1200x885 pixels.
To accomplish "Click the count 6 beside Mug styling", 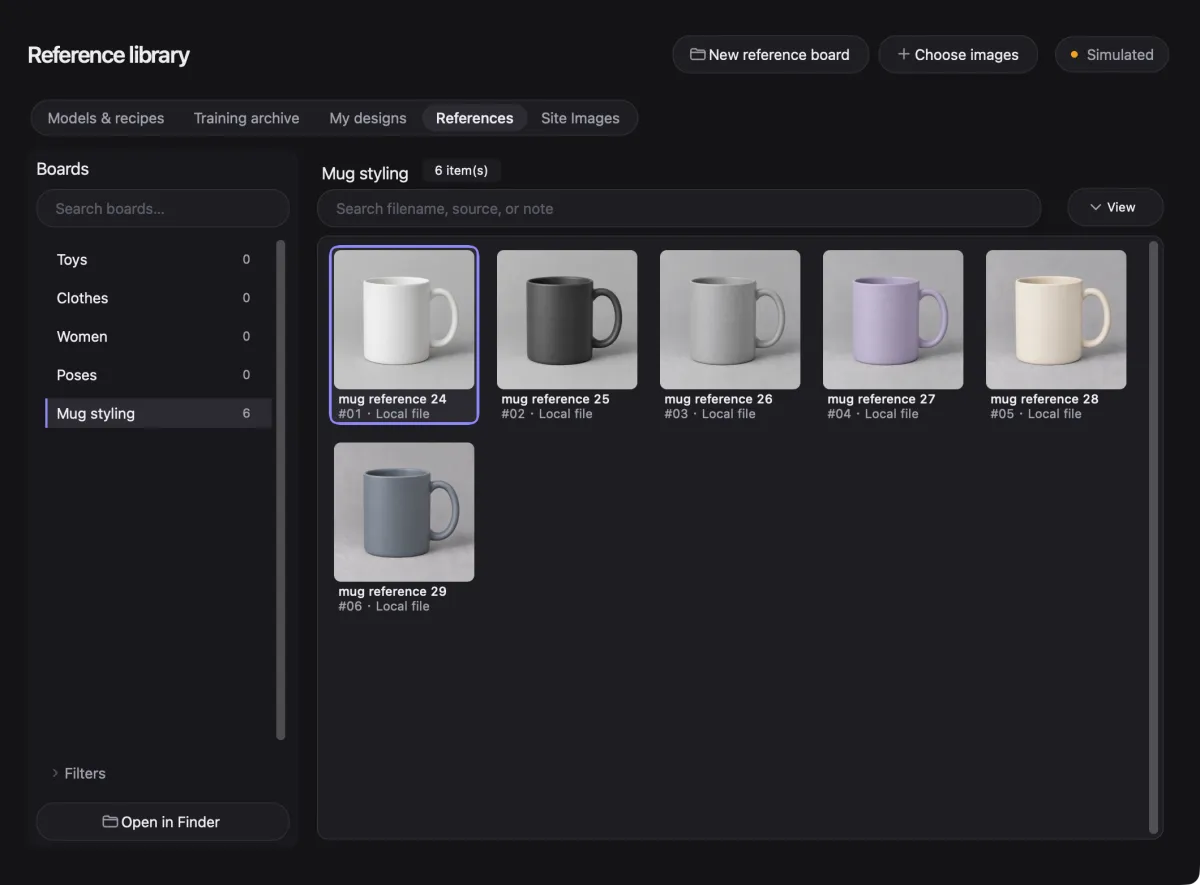I will pyautogui.click(x=246, y=414).
